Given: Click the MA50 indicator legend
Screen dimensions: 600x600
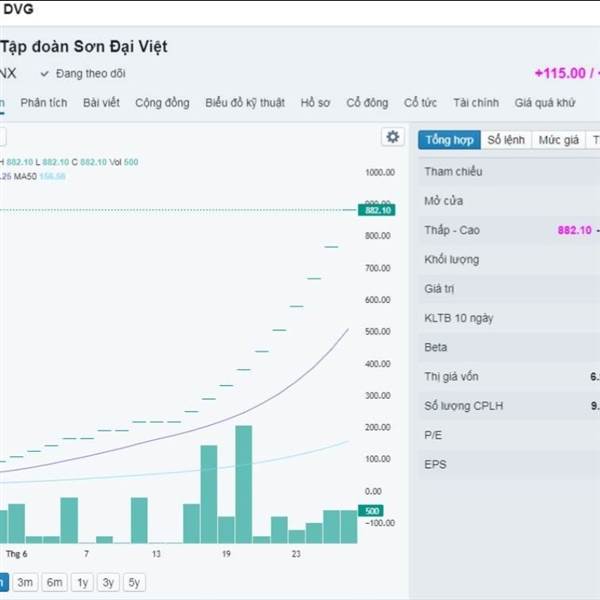Looking at the screenshot, I should click(39, 176).
